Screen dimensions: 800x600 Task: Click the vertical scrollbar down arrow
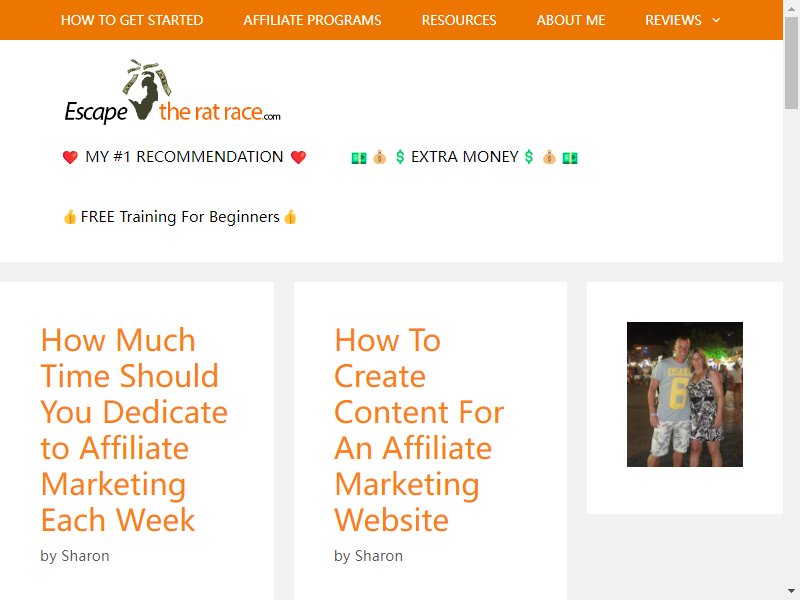click(791, 592)
